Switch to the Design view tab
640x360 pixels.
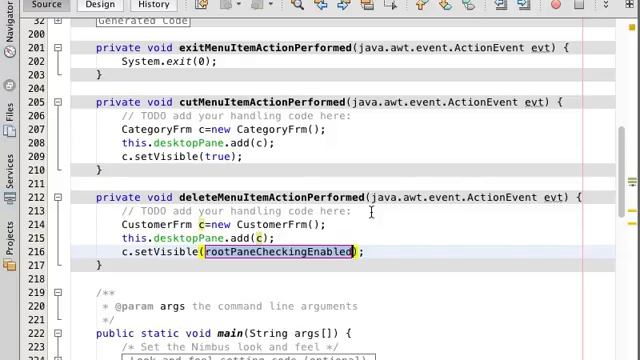(x=100, y=5)
